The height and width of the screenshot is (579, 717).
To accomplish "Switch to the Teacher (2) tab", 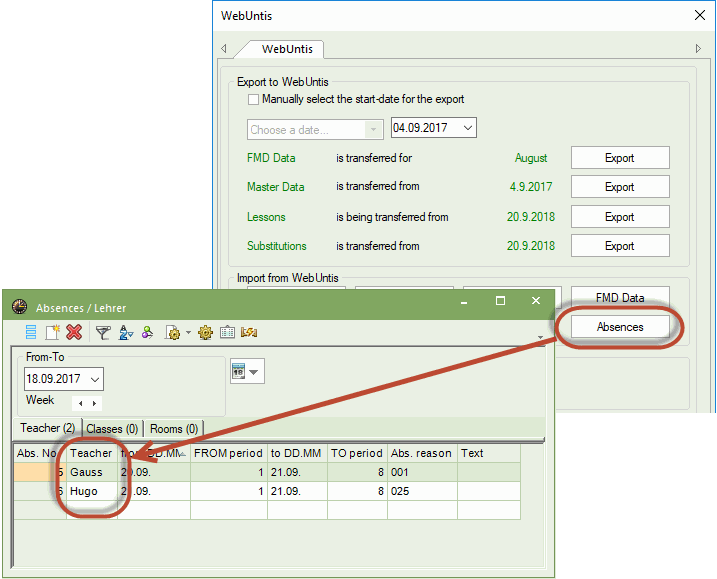I will (47, 428).
